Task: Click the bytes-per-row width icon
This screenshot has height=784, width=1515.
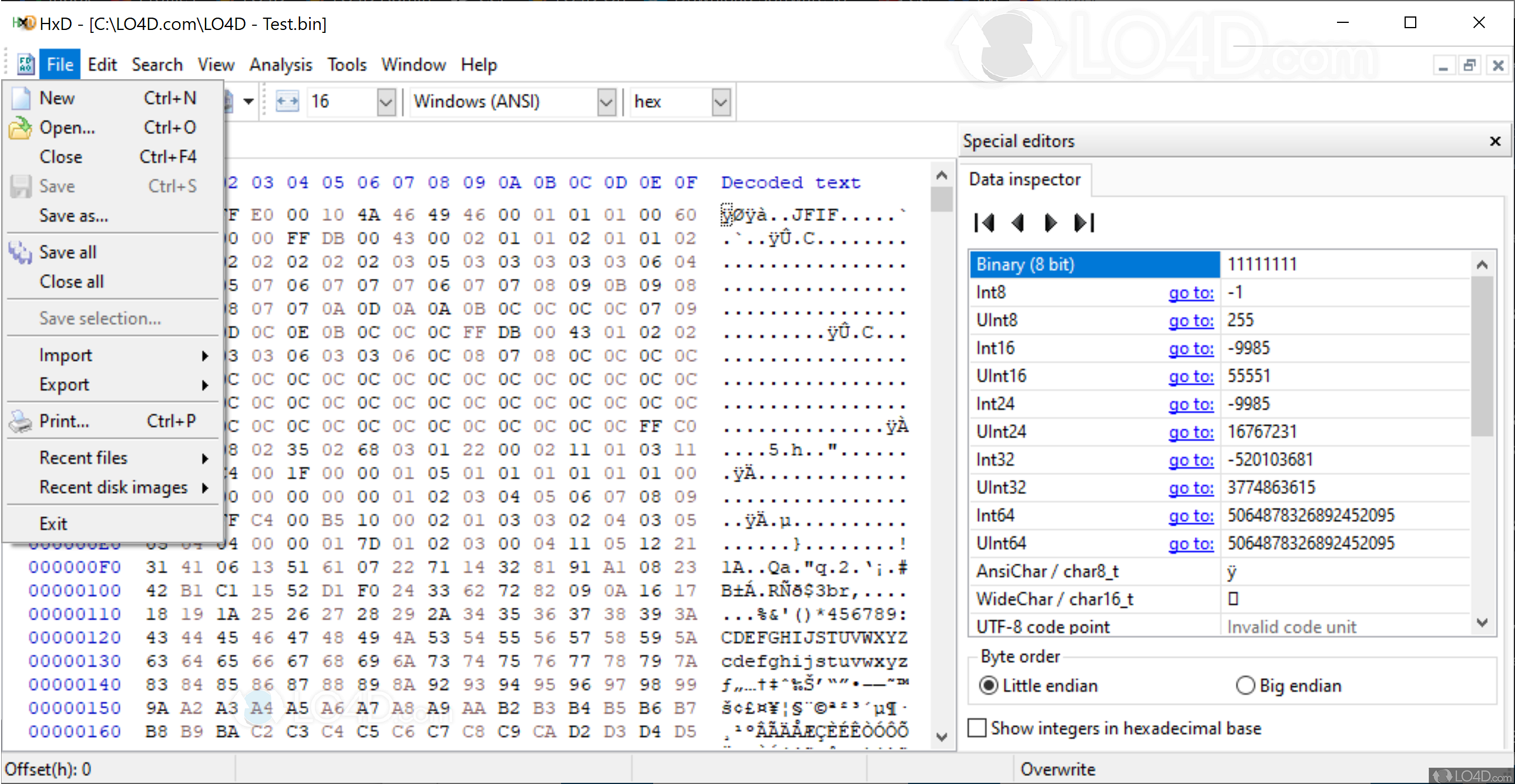Action: pyautogui.click(x=287, y=102)
